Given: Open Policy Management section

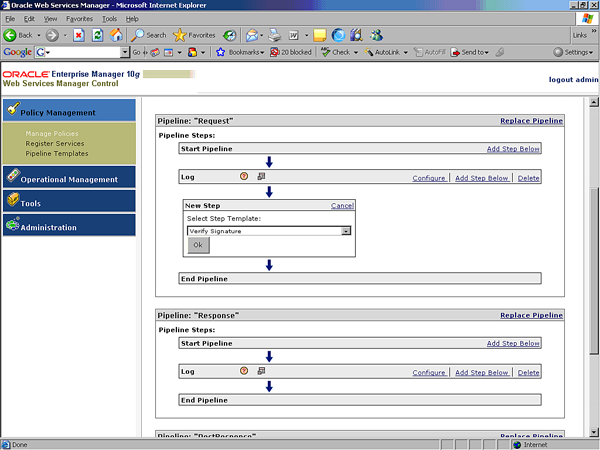Looking at the screenshot, I should (x=69, y=110).
